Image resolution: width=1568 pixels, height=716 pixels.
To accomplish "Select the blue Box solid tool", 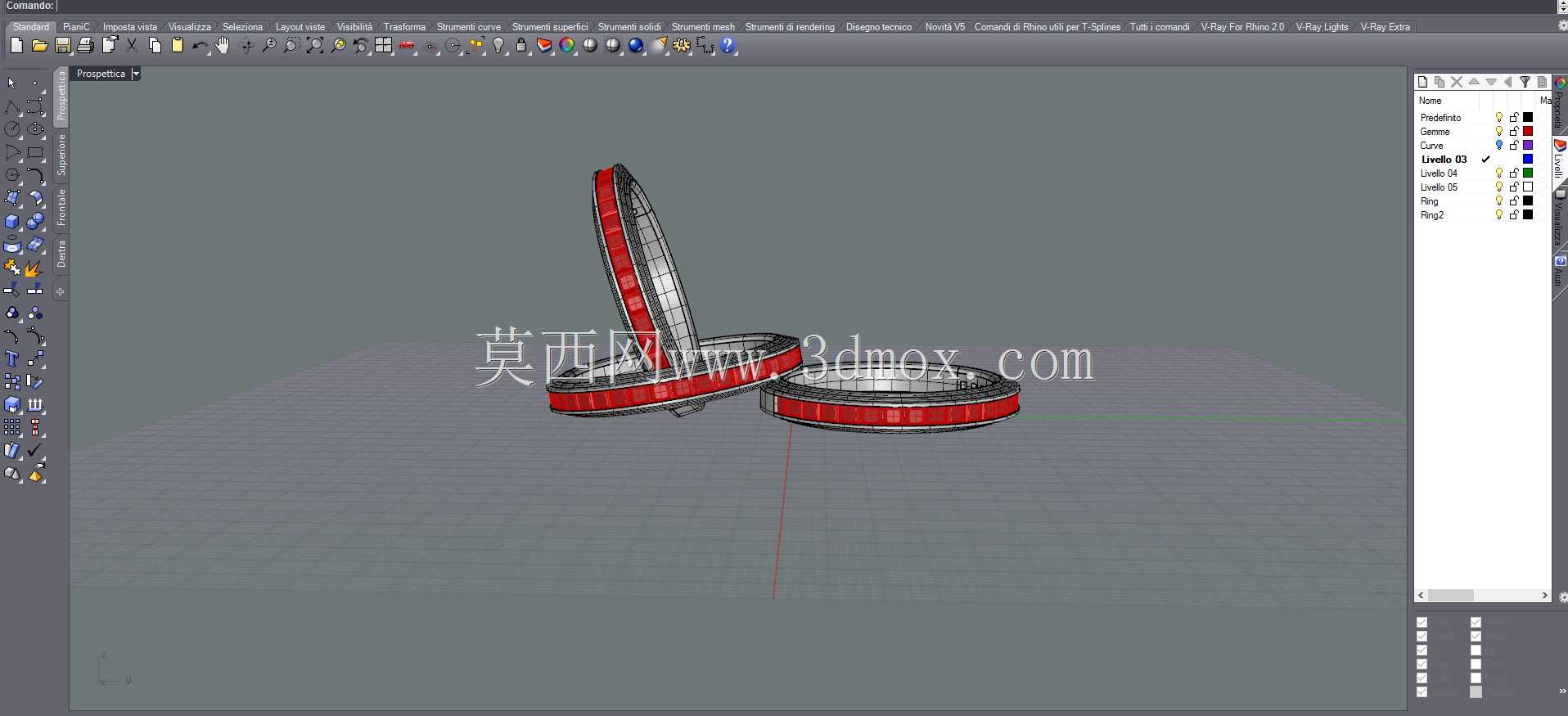I will (12, 222).
